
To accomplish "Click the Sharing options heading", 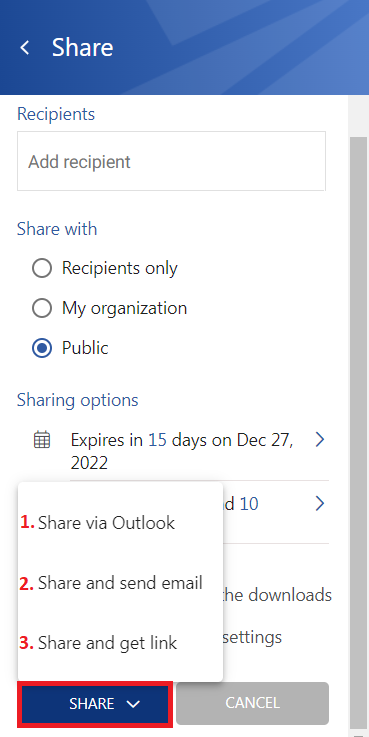I will coord(78,400).
